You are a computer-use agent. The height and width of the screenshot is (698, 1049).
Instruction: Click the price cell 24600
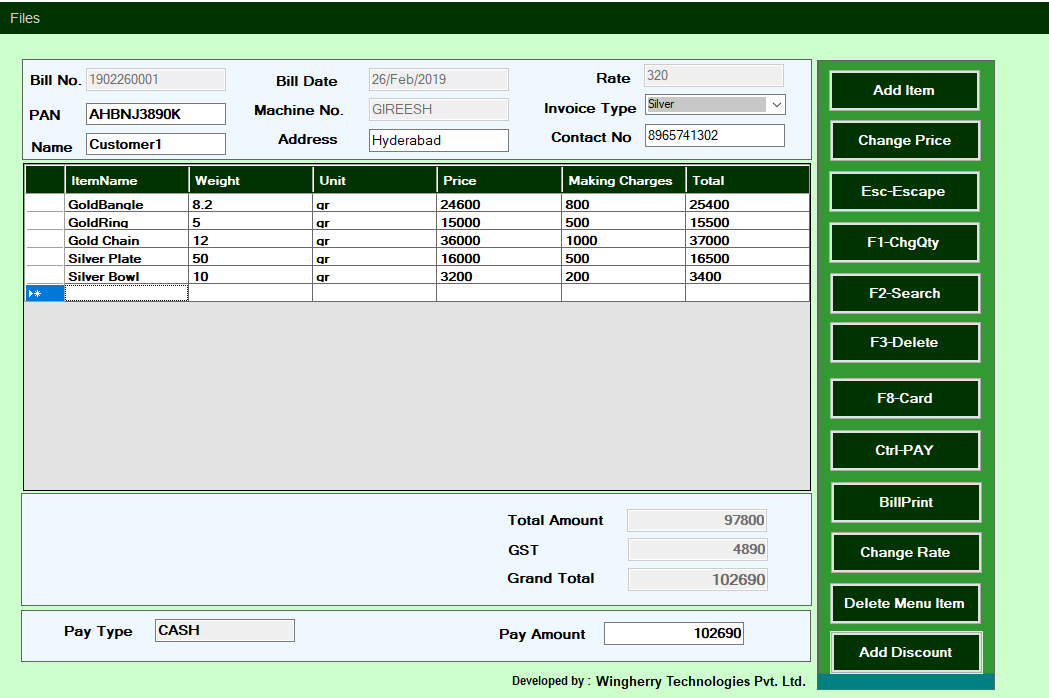click(499, 203)
